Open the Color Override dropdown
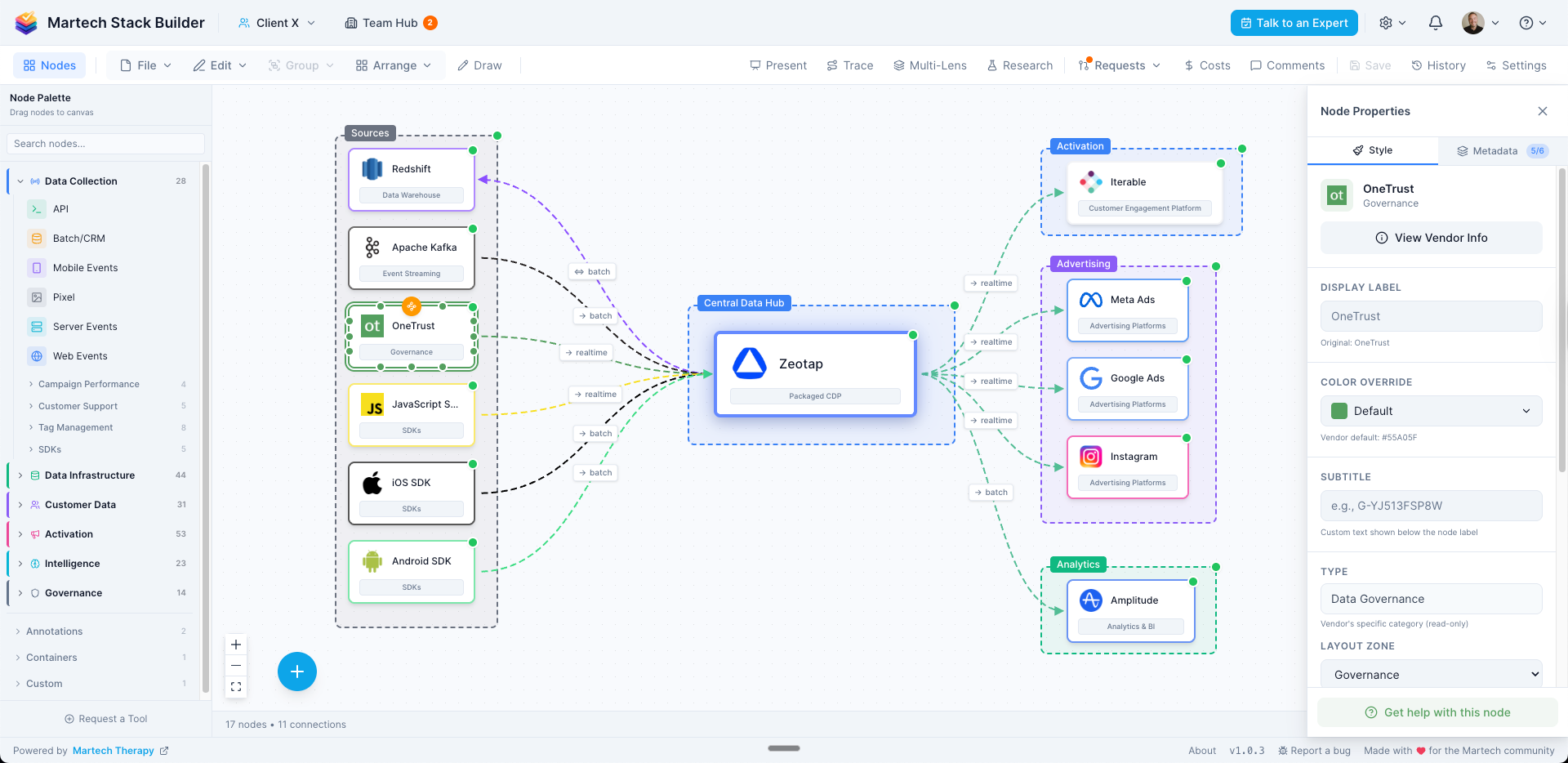1568x763 pixels. (x=1432, y=411)
